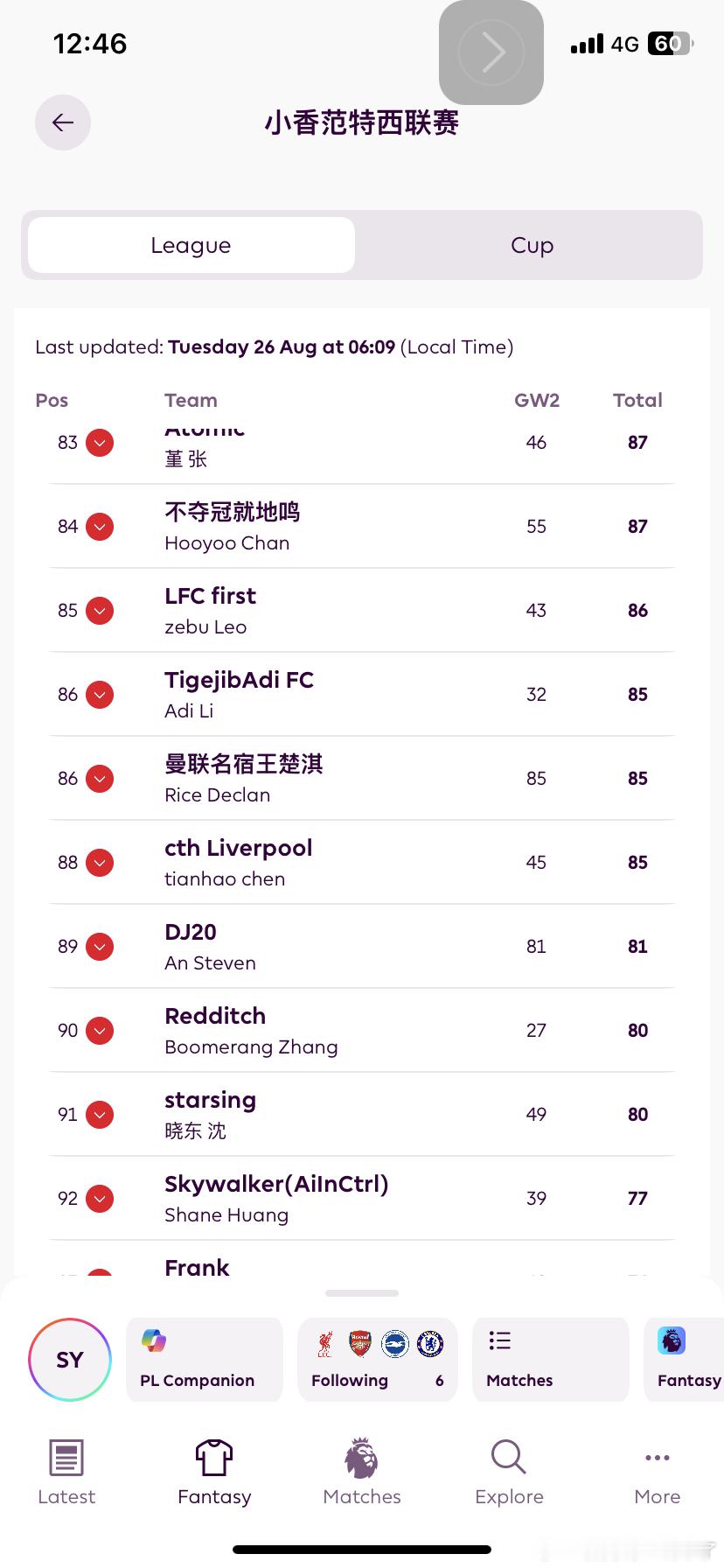This screenshot has height=1568, width=724.
Task: Tap the bottom sheet drag handle
Action: (362, 1292)
